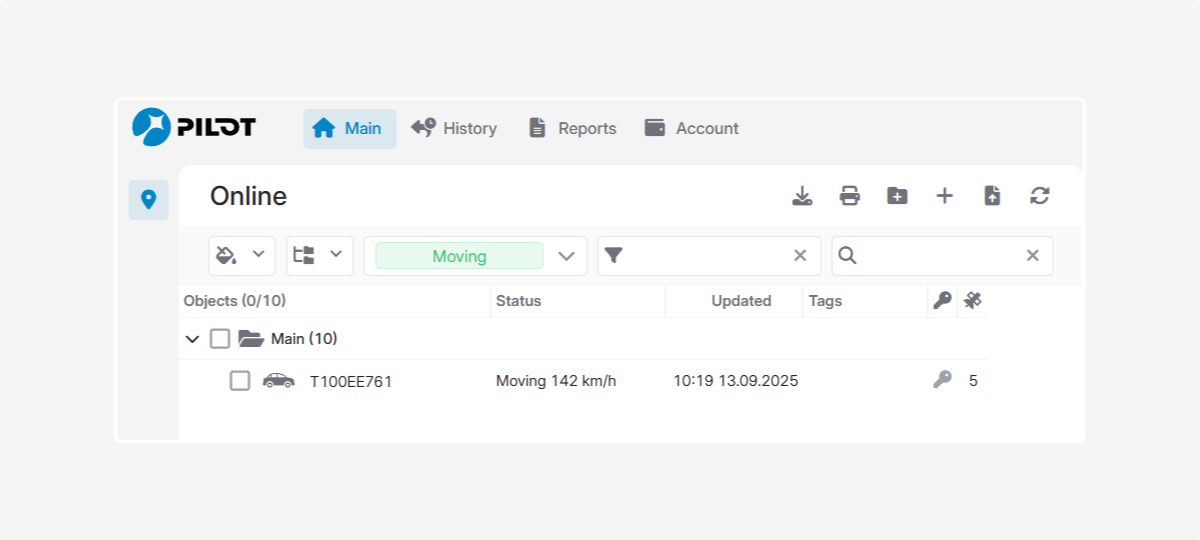Open the History tab
Image resolution: width=1200 pixels, height=540 pixels.
click(454, 128)
